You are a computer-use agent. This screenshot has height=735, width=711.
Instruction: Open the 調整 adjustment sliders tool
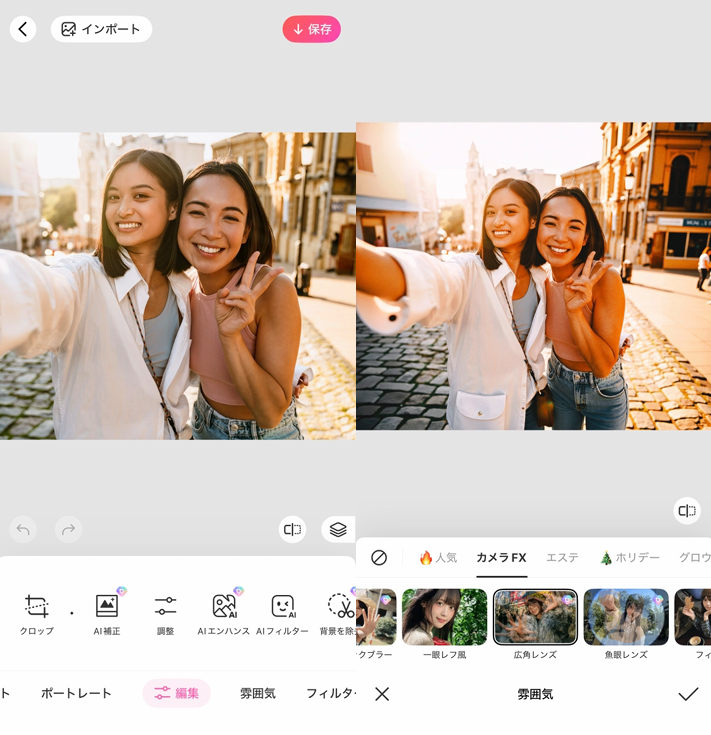(x=165, y=615)
